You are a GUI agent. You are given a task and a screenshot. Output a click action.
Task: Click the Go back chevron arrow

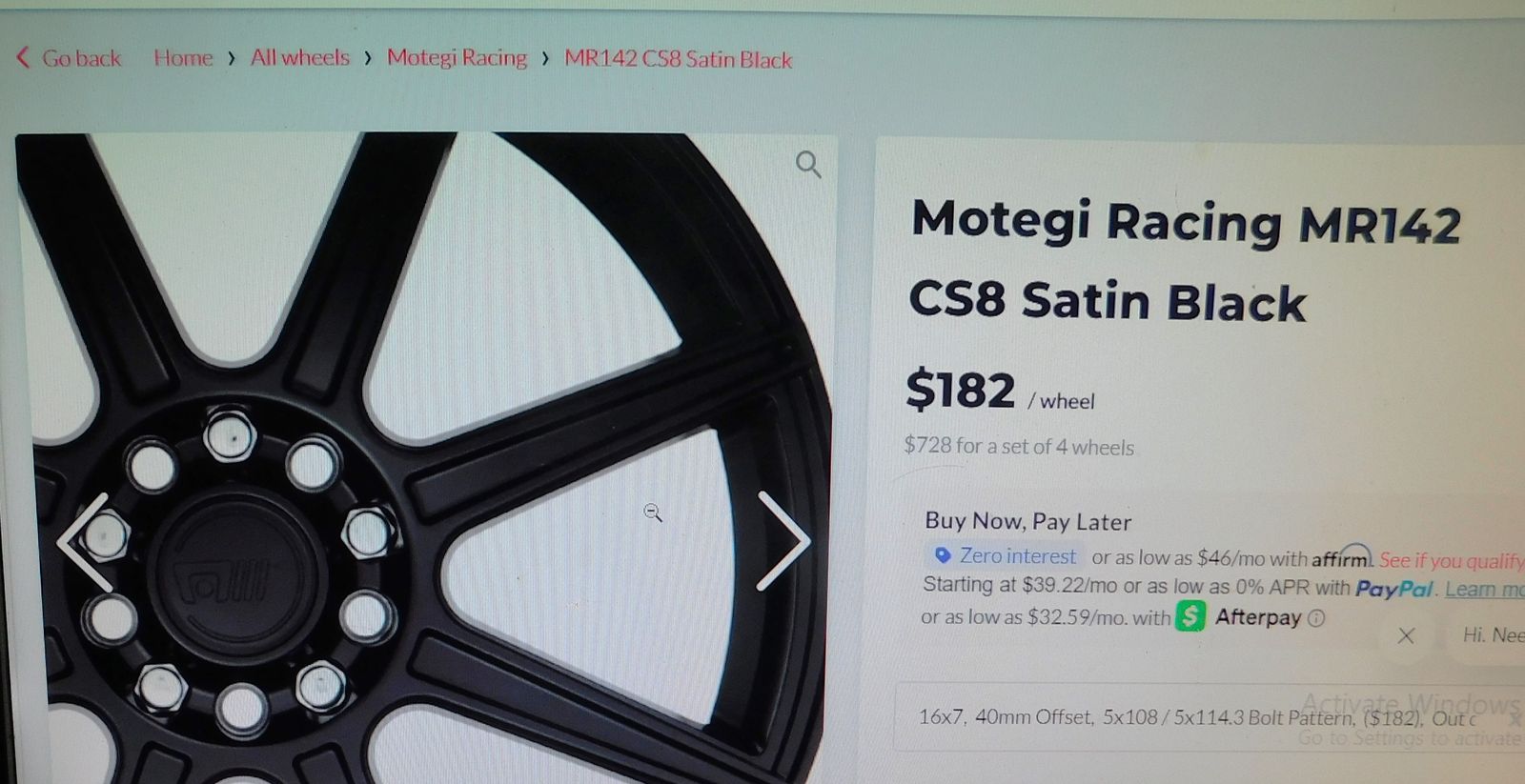(23, 57)
